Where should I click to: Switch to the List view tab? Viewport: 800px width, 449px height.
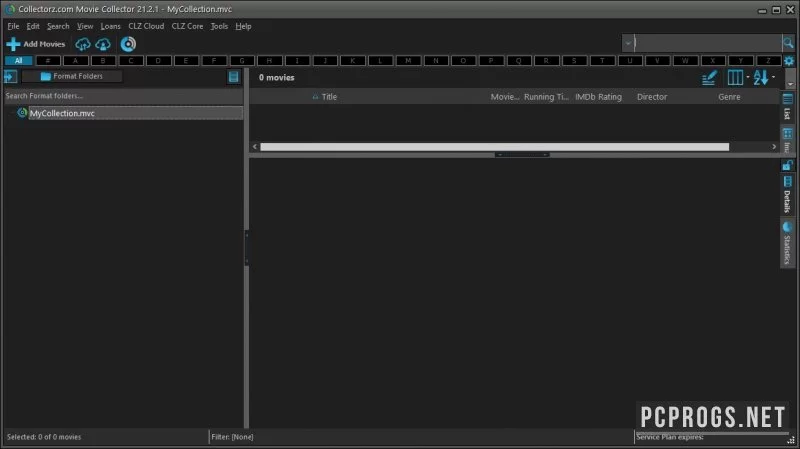[787, 107]
